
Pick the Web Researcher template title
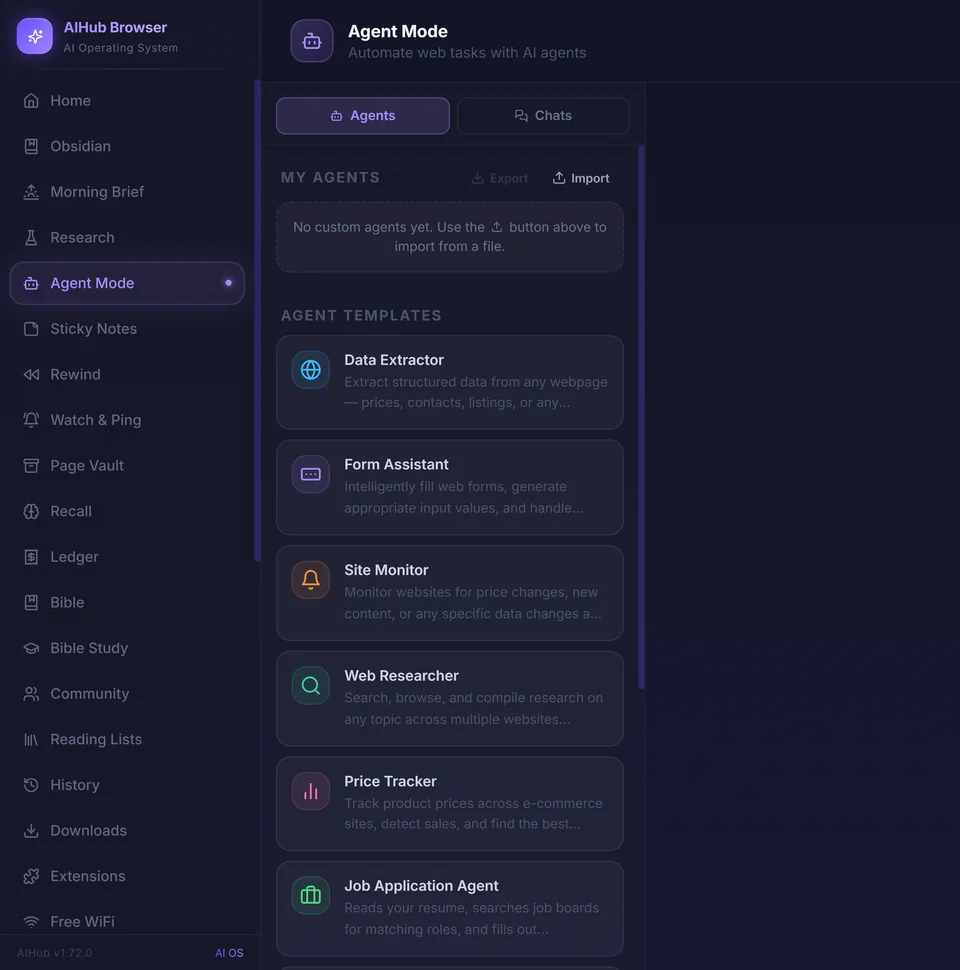coord(401,676)
